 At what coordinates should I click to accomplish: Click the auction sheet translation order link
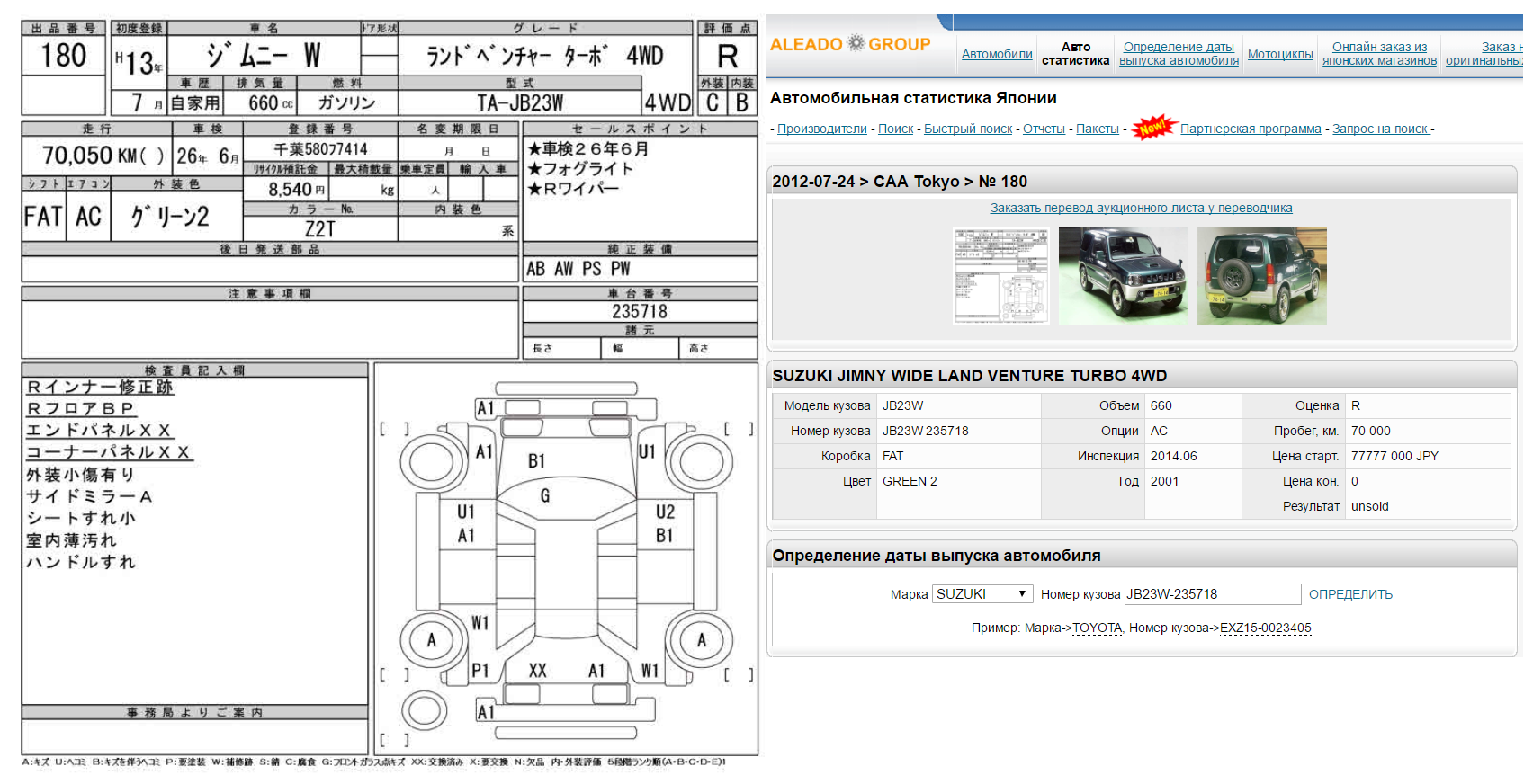(1141, 208)
